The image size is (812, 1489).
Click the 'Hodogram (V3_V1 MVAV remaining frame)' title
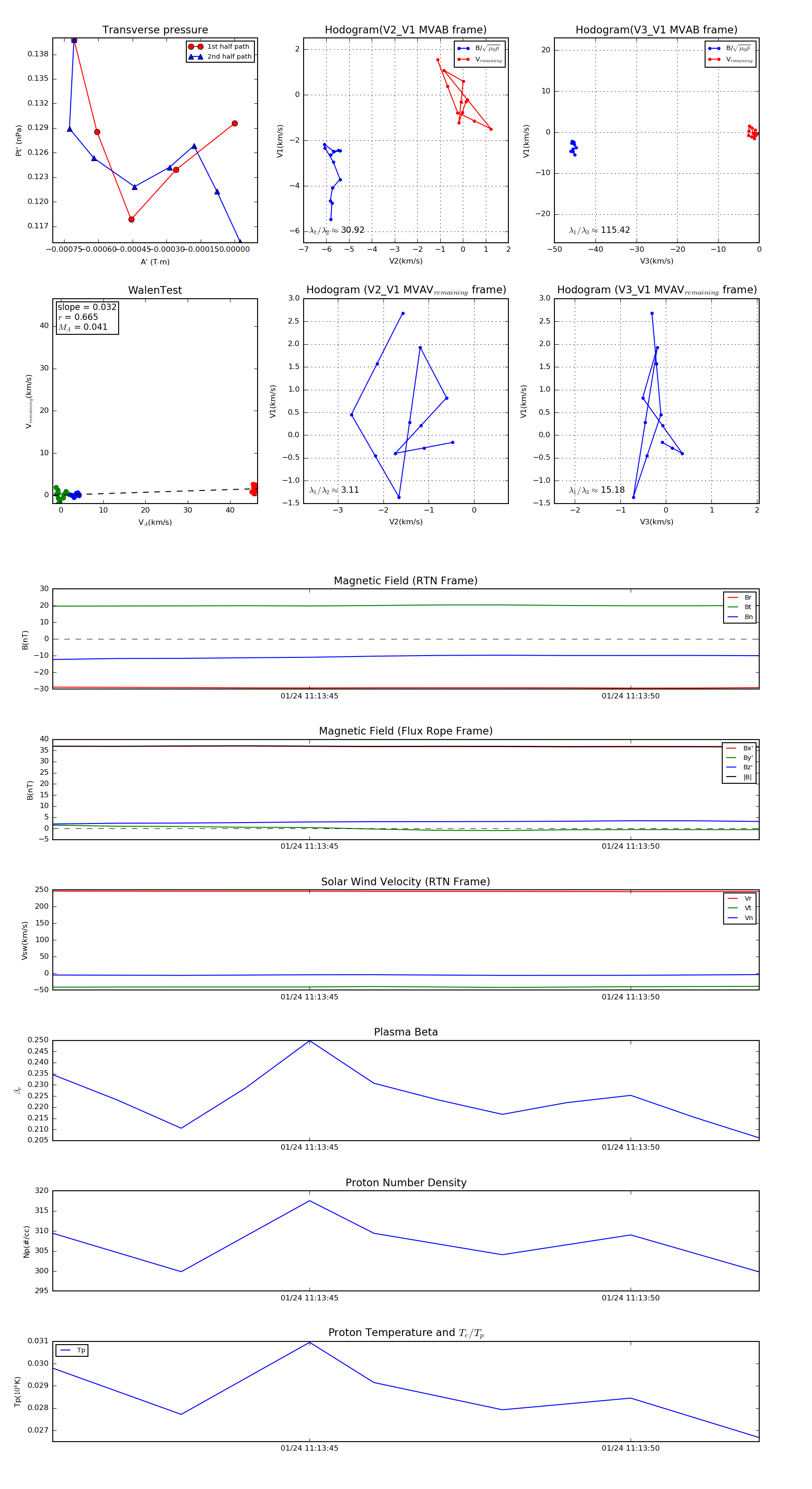(x=656, y=290)
